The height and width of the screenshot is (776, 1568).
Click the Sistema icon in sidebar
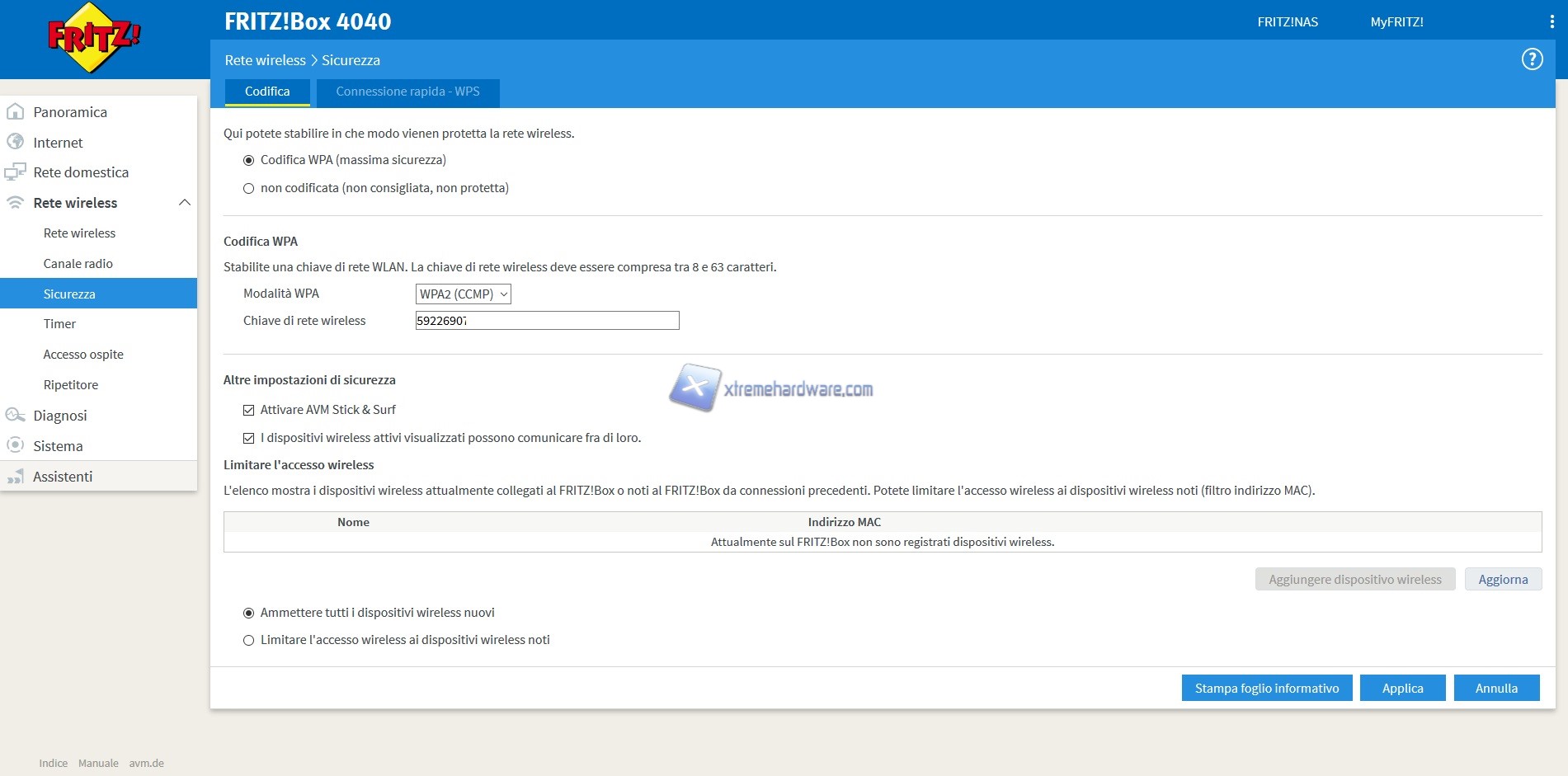click(15, 445)
